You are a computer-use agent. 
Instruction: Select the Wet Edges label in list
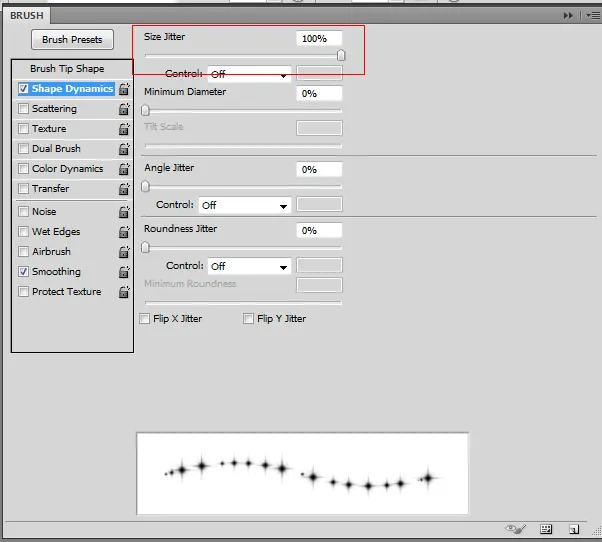pos(56,231)
